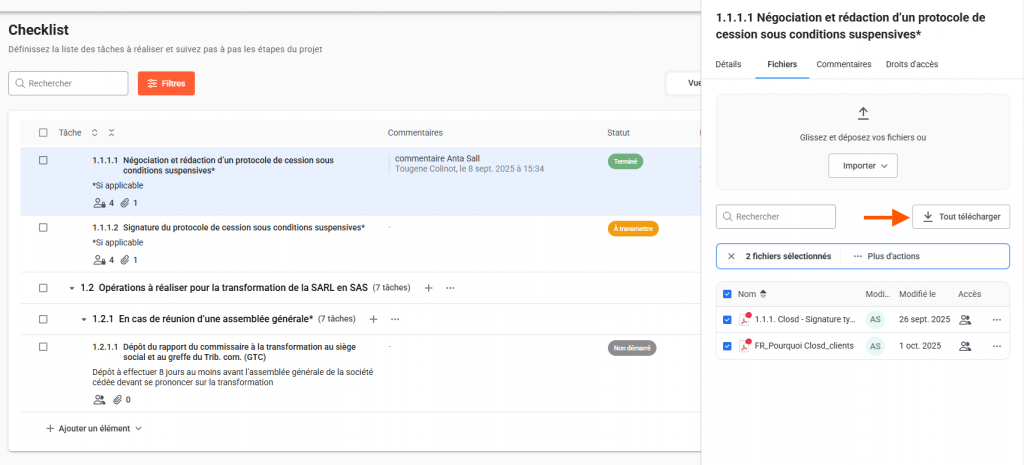Screen dimensions: 1024x465
Task: Open the three-dot menu for section 1.2.1
Action: click(395, 319)
